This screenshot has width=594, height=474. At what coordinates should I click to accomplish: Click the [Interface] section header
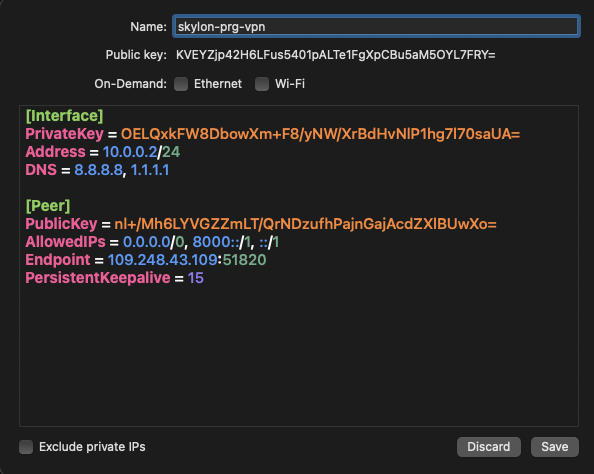tap(64, 116)
